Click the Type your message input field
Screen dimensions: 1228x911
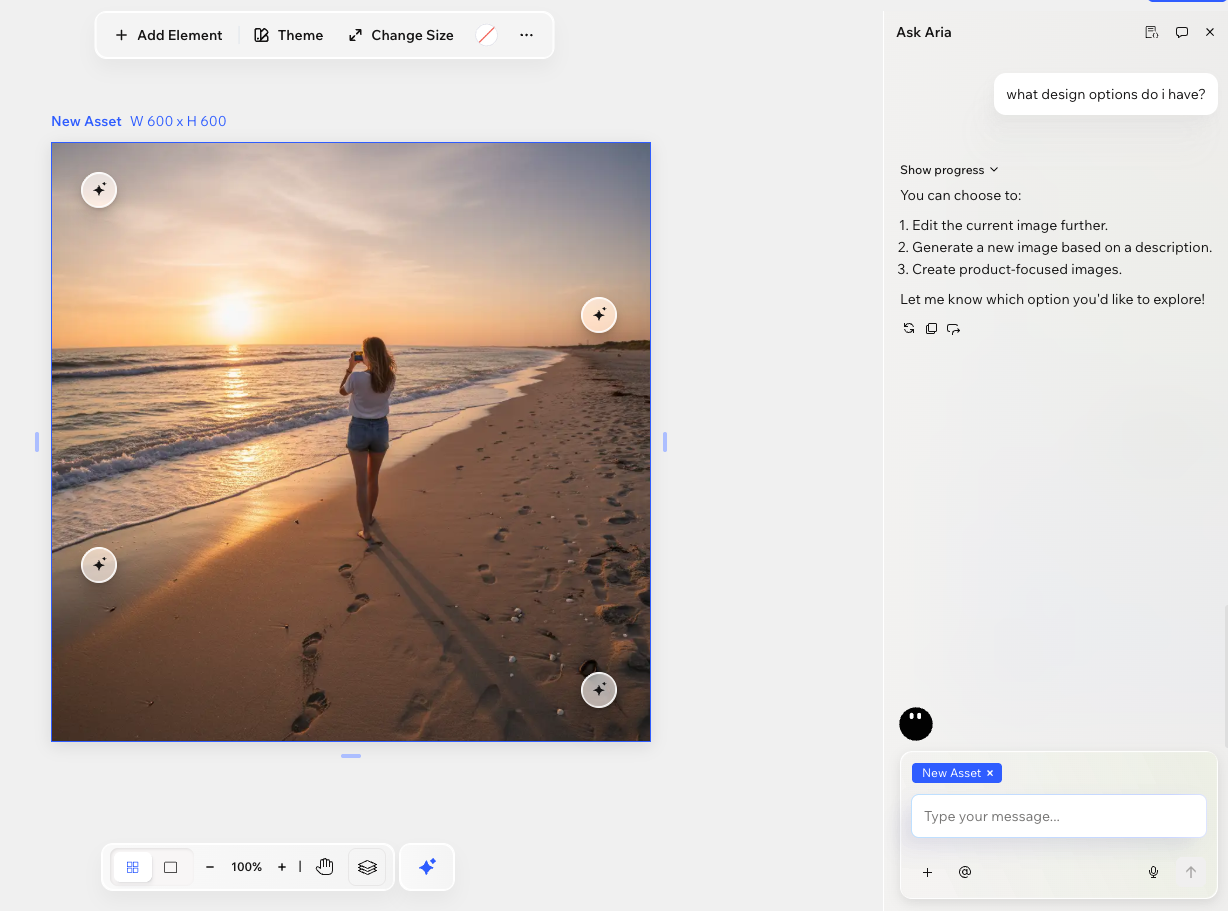1058,816
